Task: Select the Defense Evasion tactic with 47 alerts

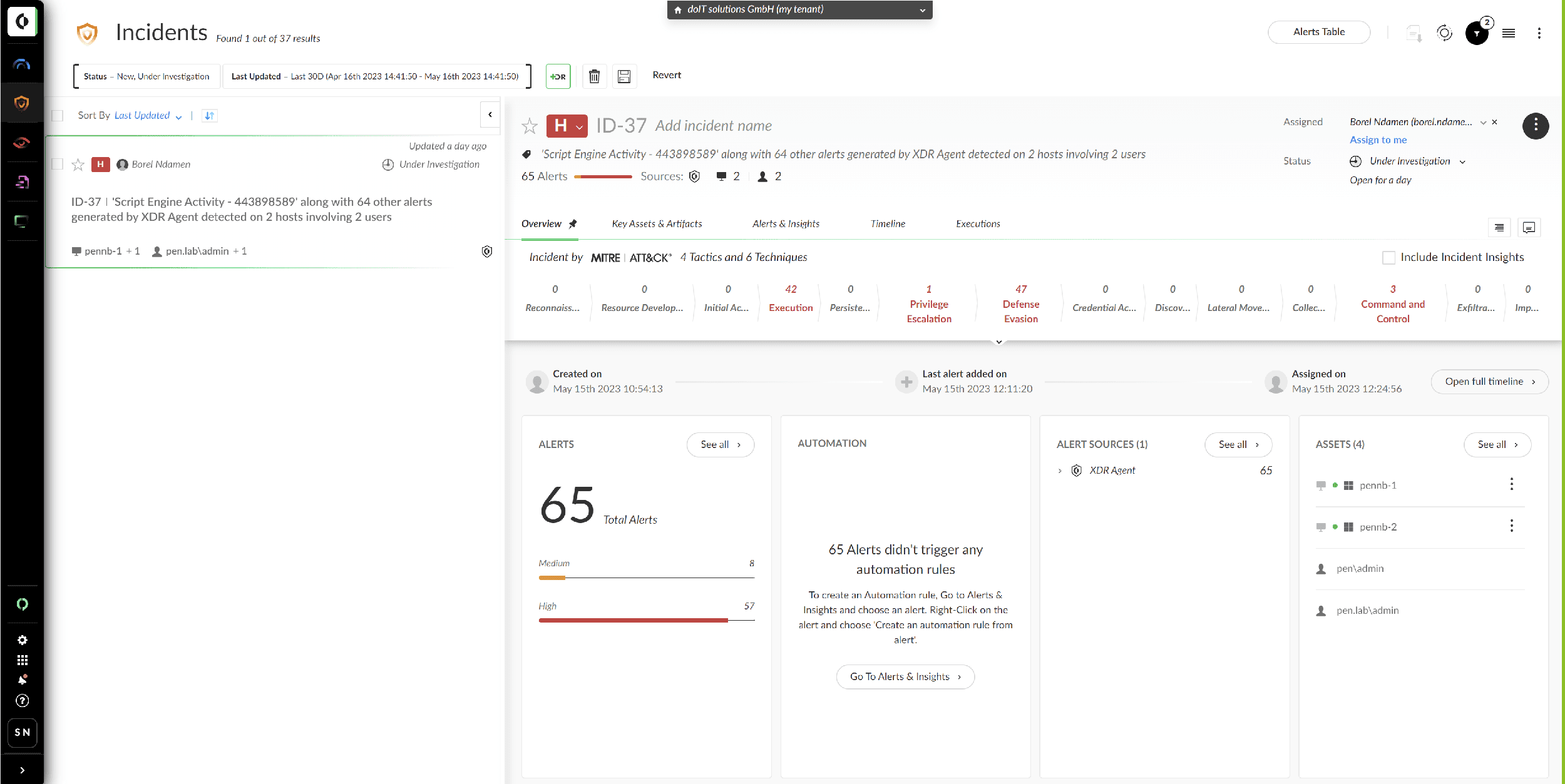Action: pos(1021,303)
